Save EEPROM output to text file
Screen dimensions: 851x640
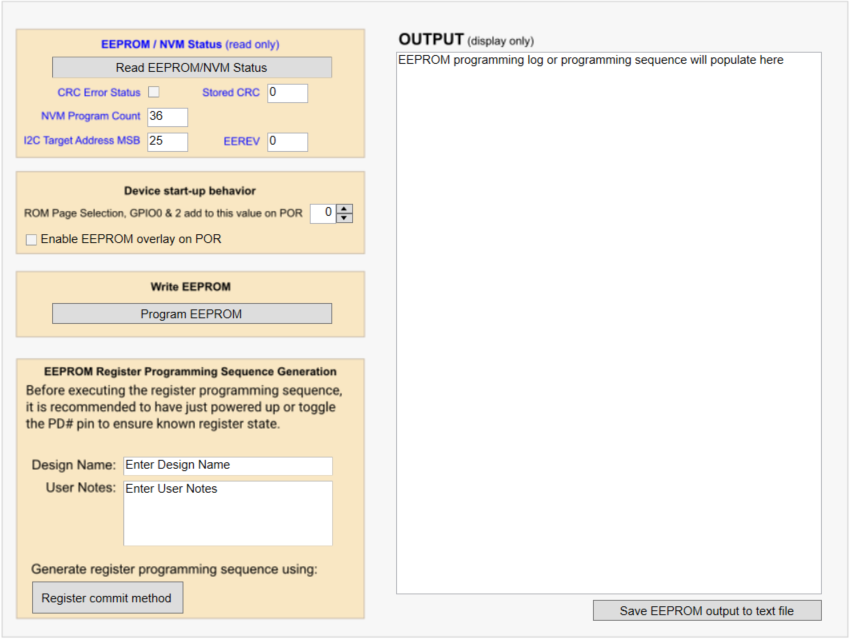pyautogui.click(x=706, y=610)
